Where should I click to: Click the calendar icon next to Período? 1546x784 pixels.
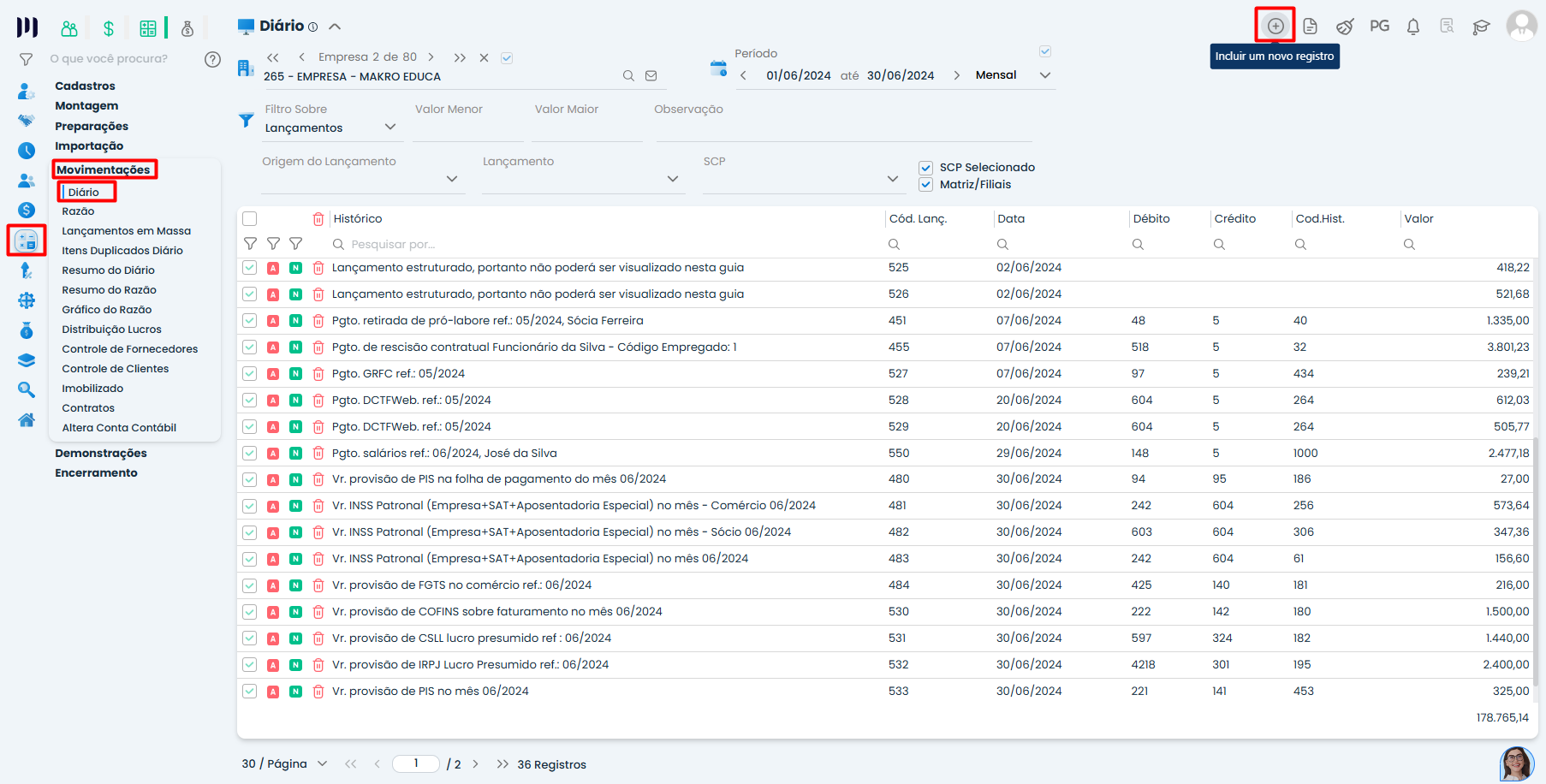pos(718,68)
